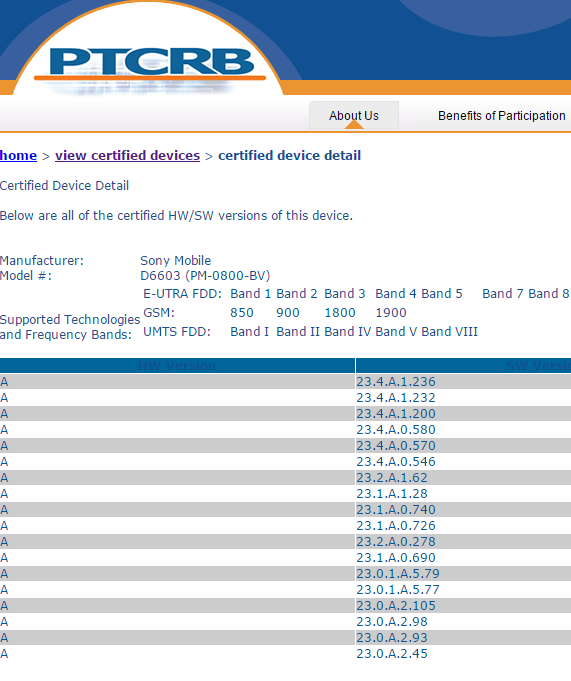The width and height of the screenshot is (571, 681).
Task: Click the E-UTRA FDD label
Action: pos(182,294)
